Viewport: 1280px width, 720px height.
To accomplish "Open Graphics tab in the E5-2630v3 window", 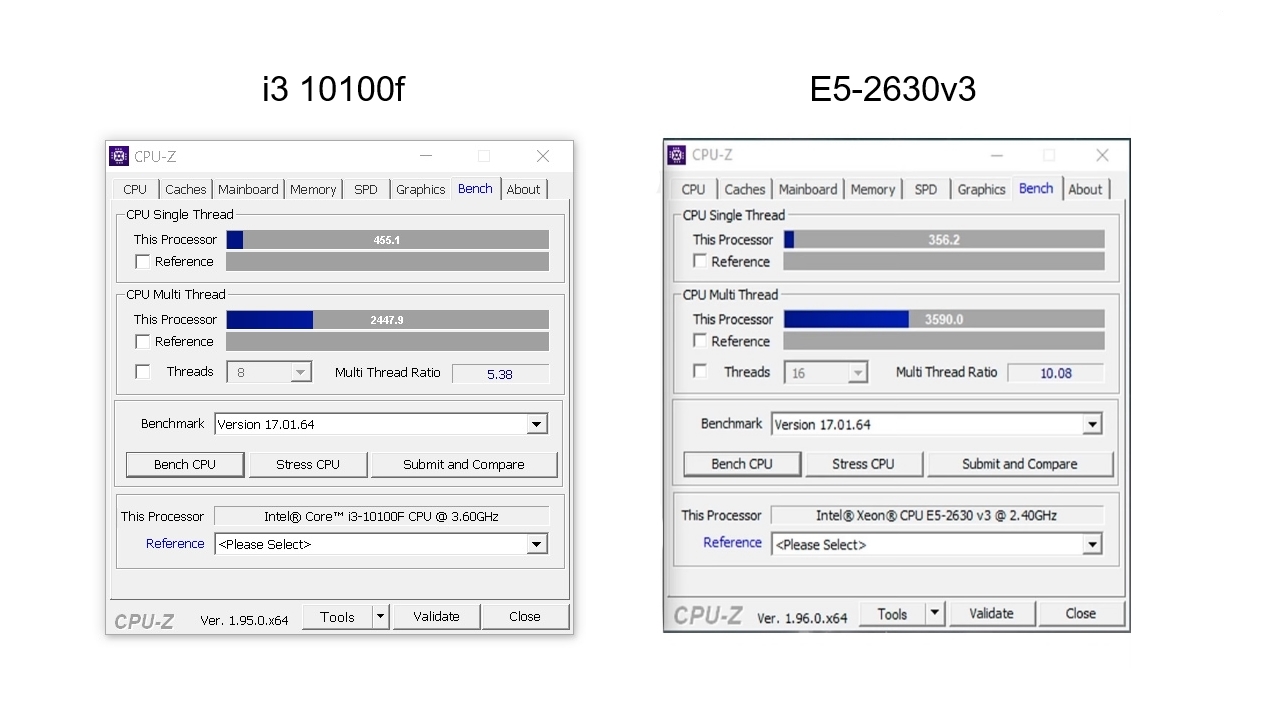I will [982, 189].
